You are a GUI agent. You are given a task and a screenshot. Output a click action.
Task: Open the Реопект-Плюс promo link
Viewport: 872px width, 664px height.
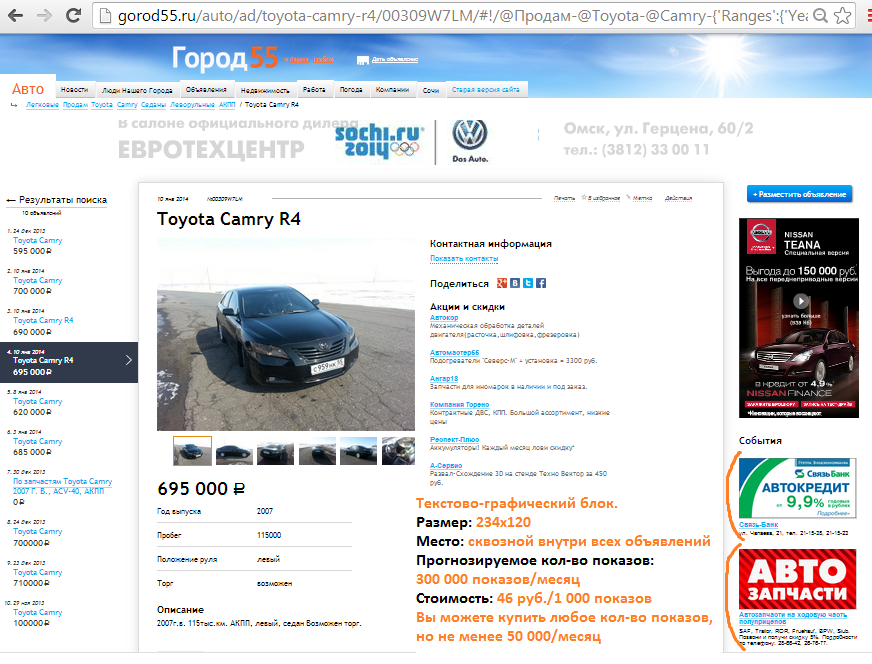[454, 439]
